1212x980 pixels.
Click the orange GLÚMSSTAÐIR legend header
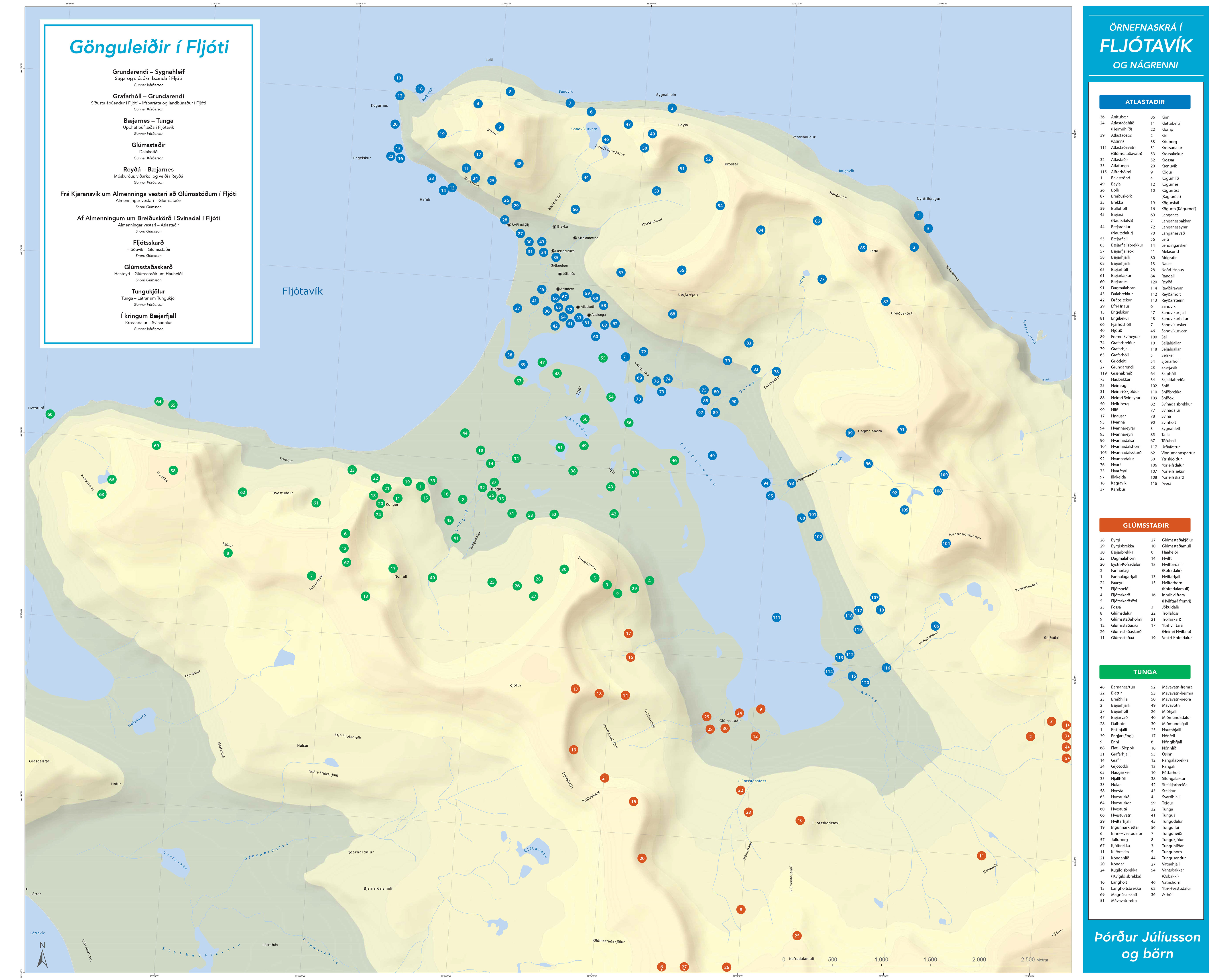pyautogui.click(x=1145, y=525)
